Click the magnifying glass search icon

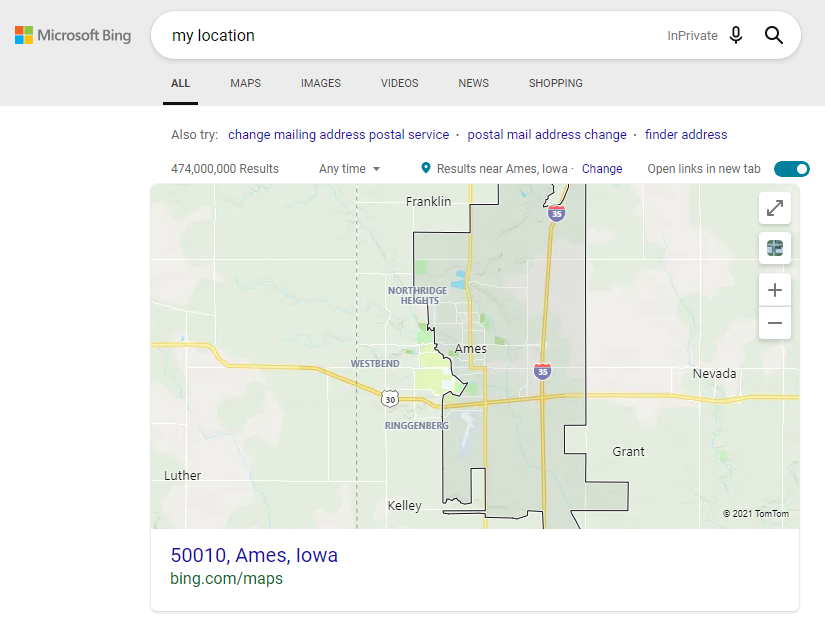coord(773,36)
